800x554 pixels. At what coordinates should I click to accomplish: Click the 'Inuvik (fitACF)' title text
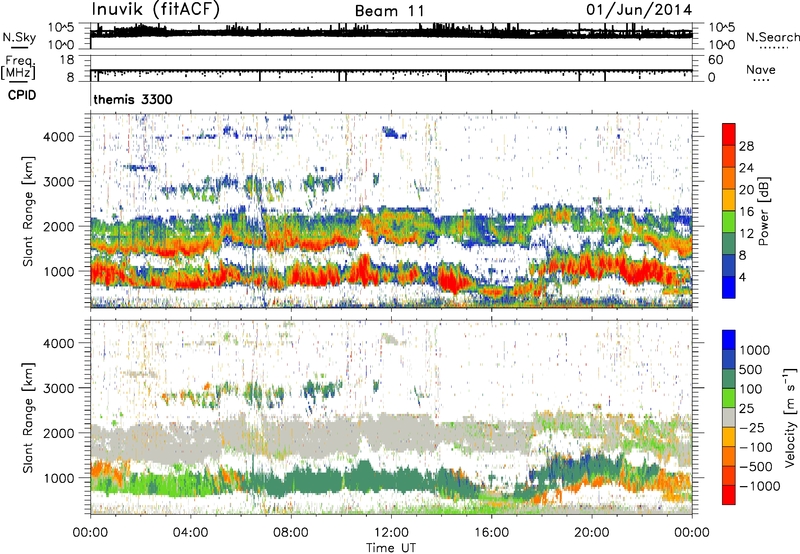(x=156, y=10)
